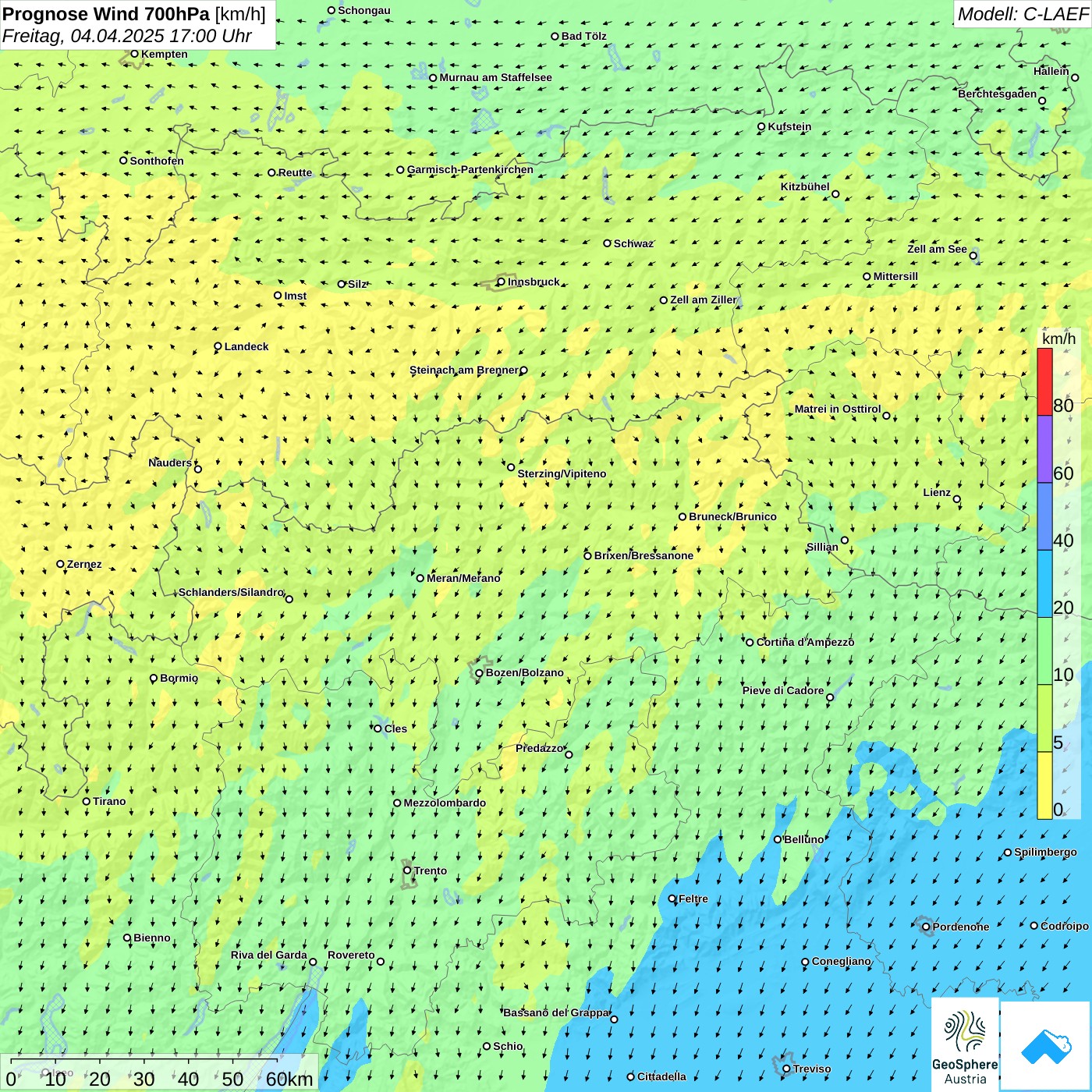Screen dimensions: 1092x1092
Task: Click the Cles city marker
Action: tap(378, 729)
